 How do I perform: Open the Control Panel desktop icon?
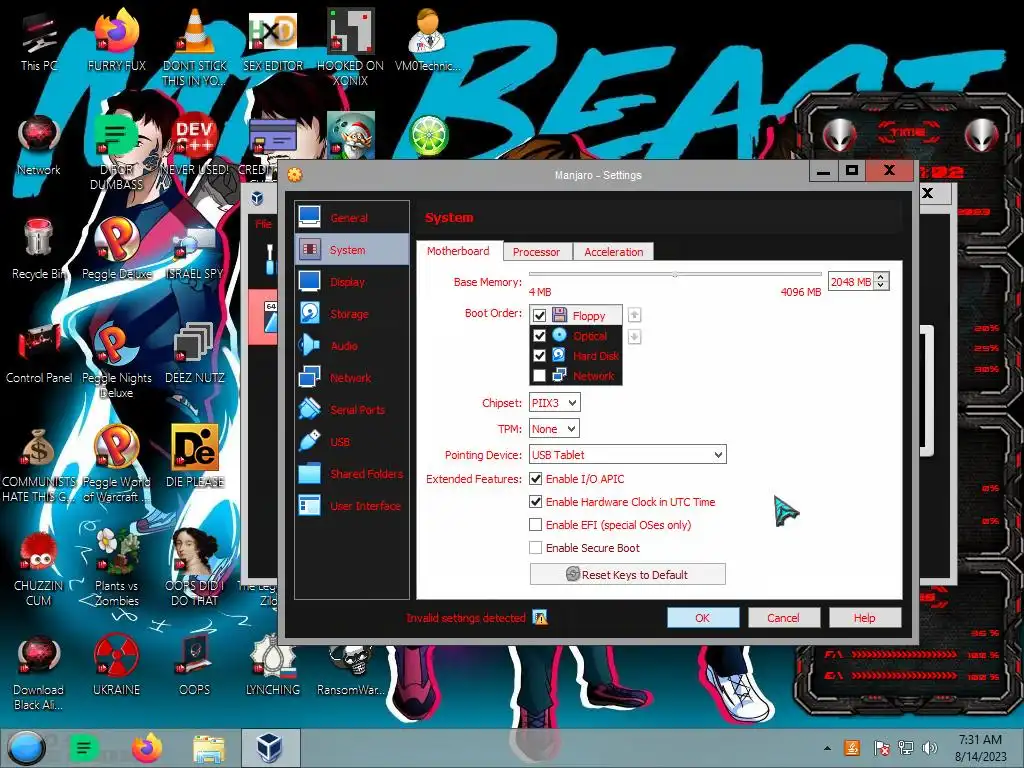tap(39, 353)
